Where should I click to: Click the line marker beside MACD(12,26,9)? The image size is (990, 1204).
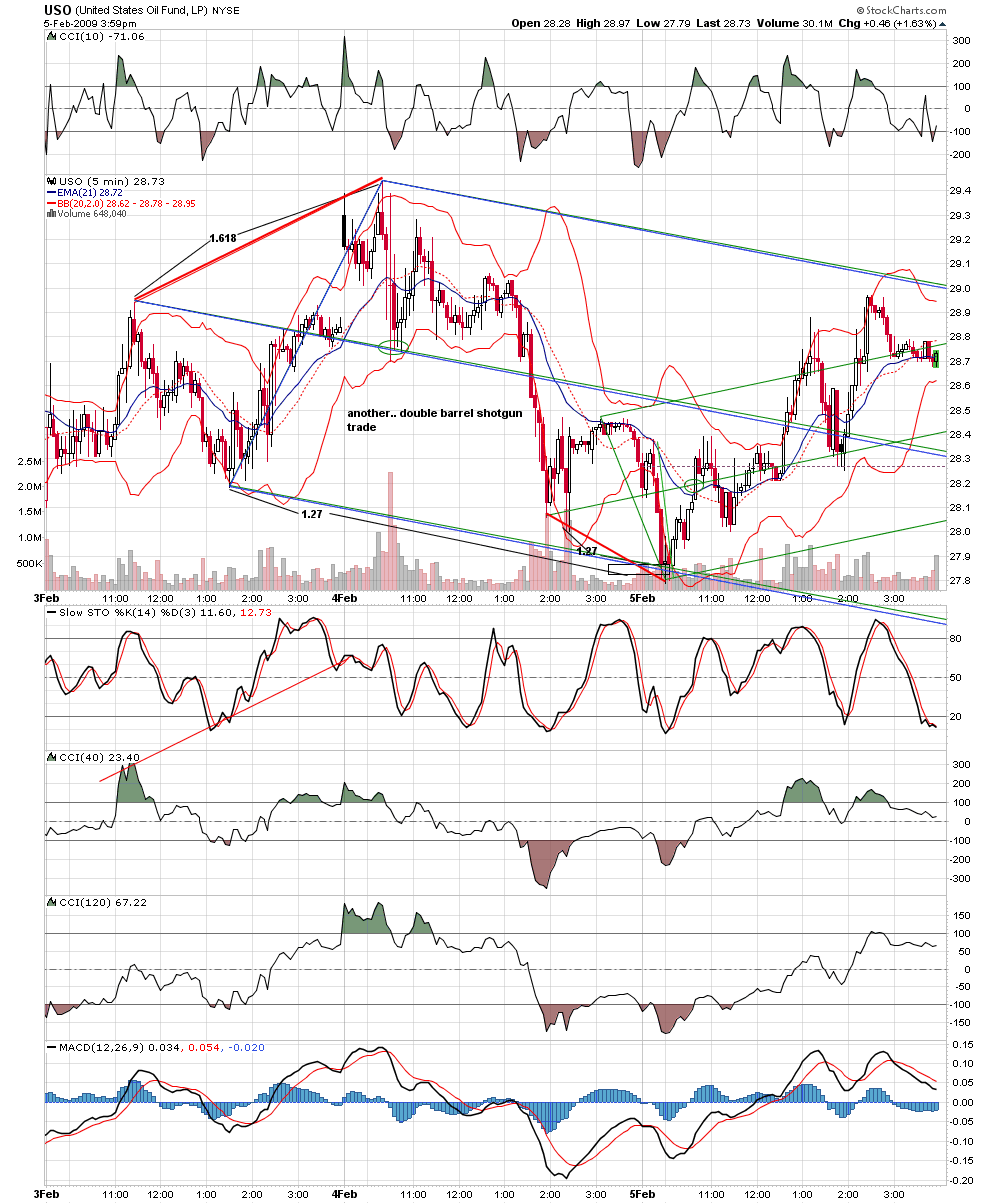click(51, 1047)
